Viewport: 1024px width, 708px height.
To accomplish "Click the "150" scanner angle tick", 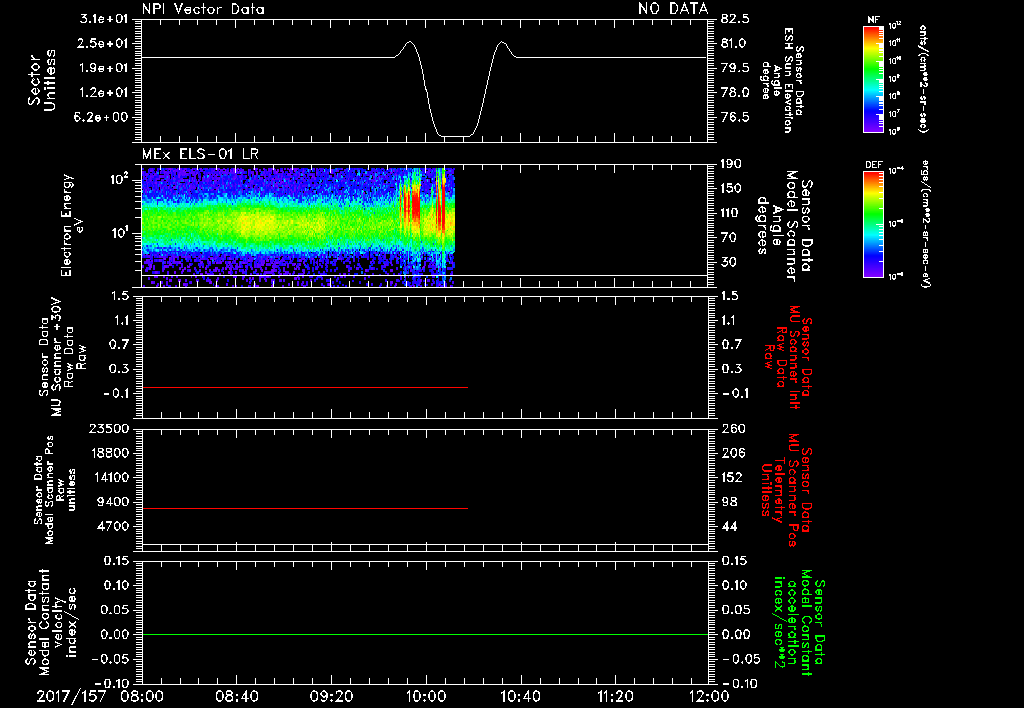I will click(731, 188).
